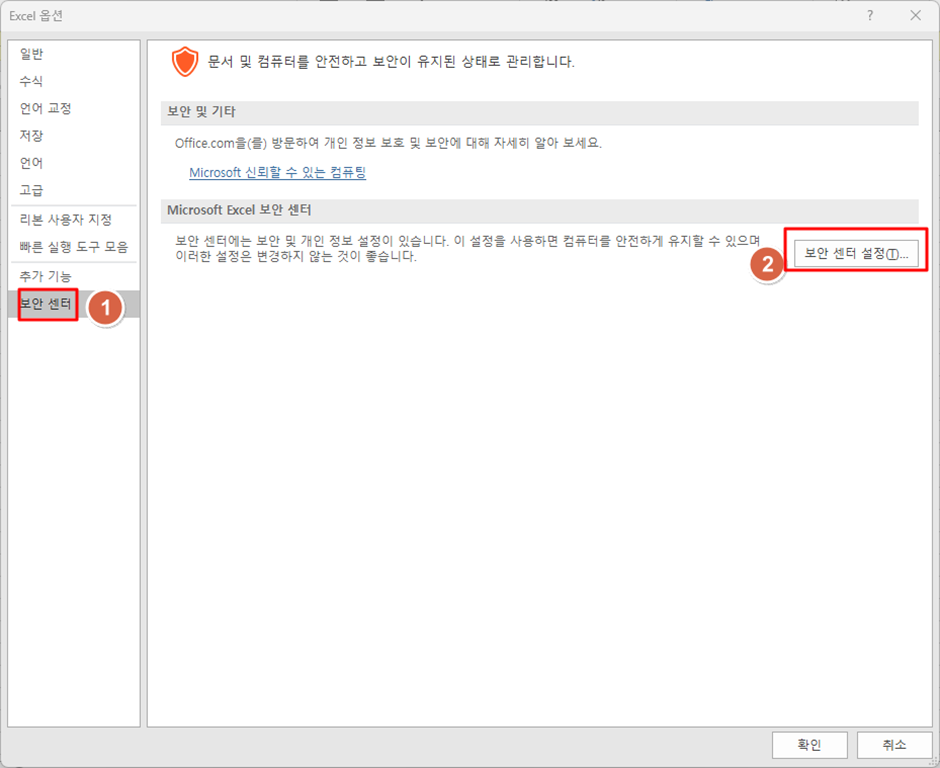Close the Excel 옵션 dialog

tap(915, 16)
